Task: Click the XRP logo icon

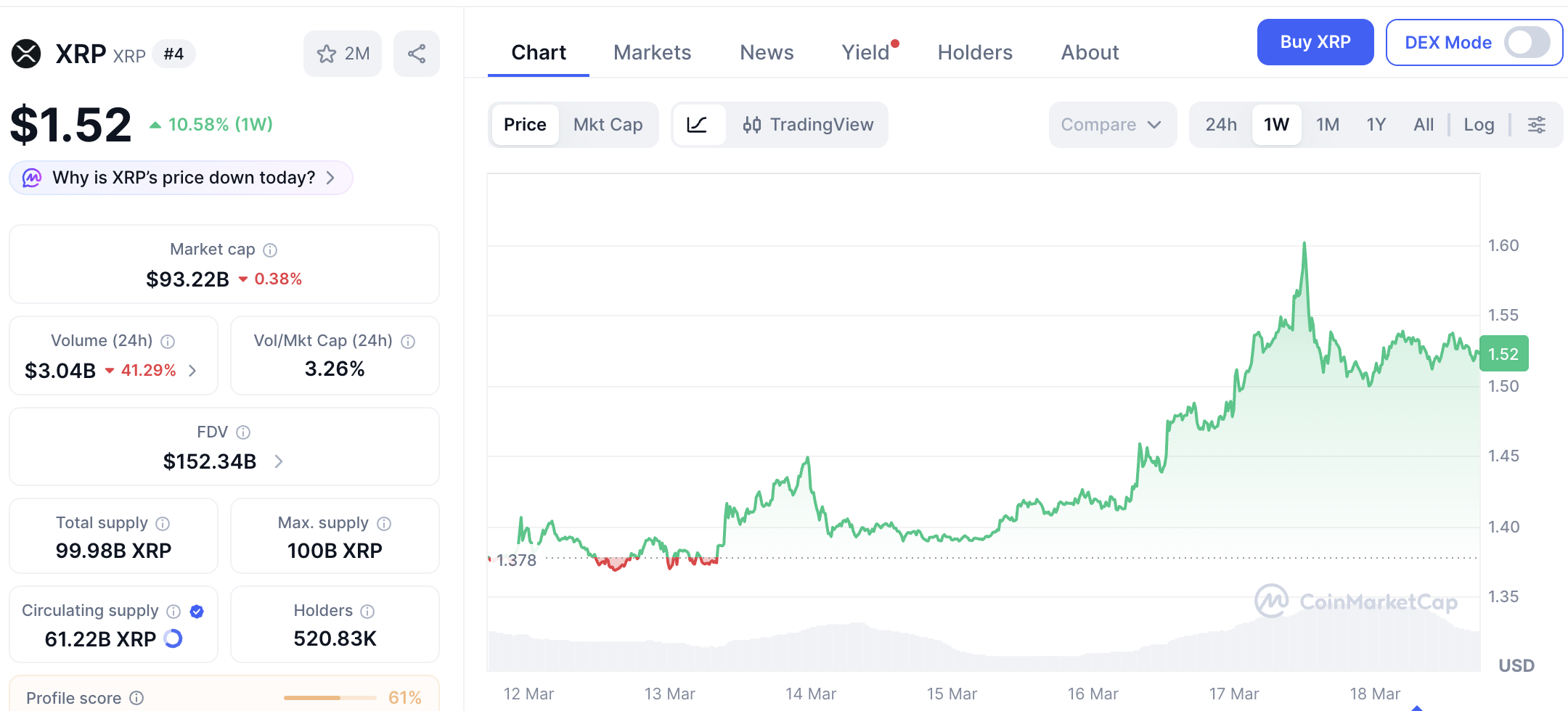Action: coord(26,54)
